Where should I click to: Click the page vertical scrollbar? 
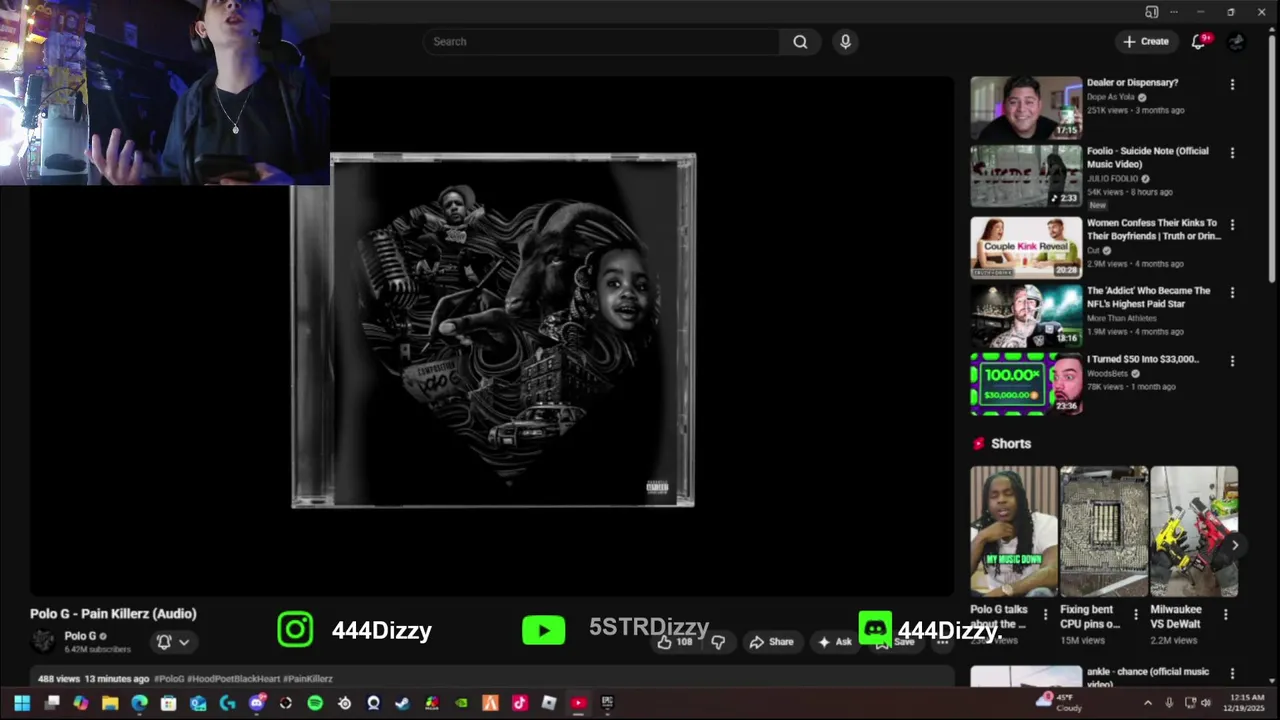pyautogui.click(x=1272, y=160)
